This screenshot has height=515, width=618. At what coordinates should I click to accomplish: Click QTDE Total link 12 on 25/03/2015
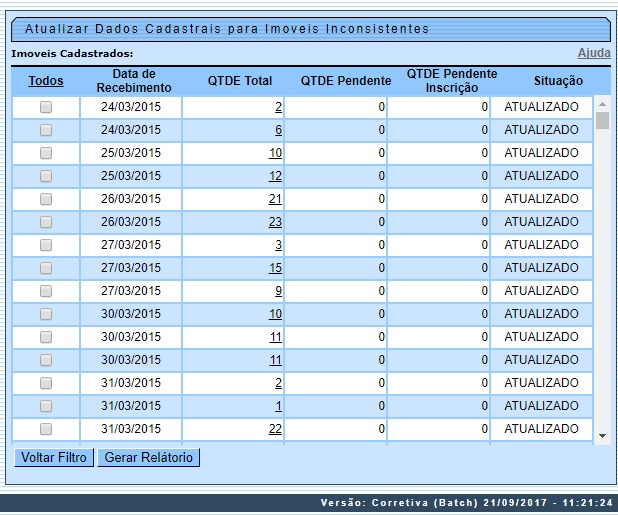tap(275, 176)
